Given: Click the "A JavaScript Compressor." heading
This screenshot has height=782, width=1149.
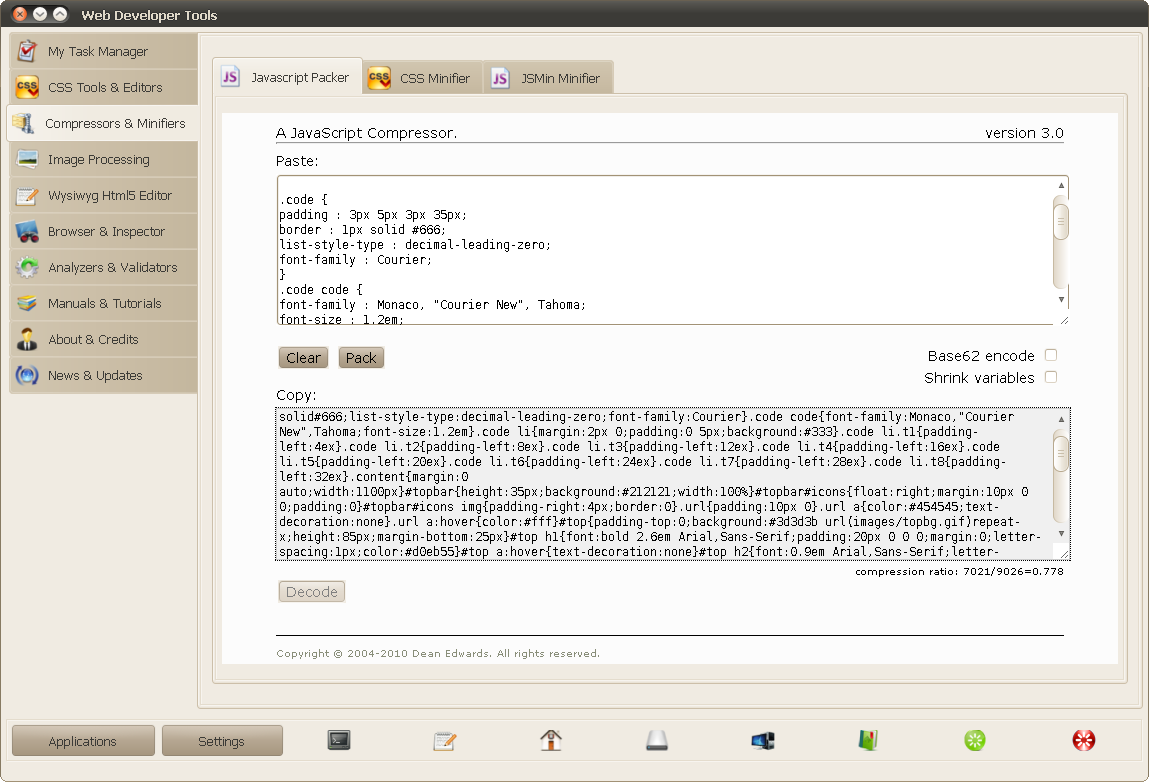Looking at the screenshot, I should [x=366, y=133].
